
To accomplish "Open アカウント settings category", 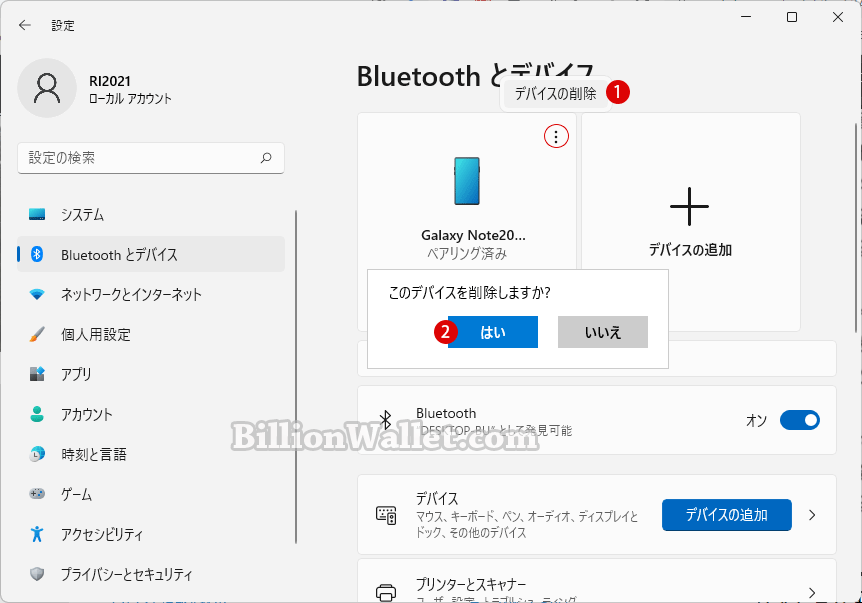I will [x=151, y=414].
